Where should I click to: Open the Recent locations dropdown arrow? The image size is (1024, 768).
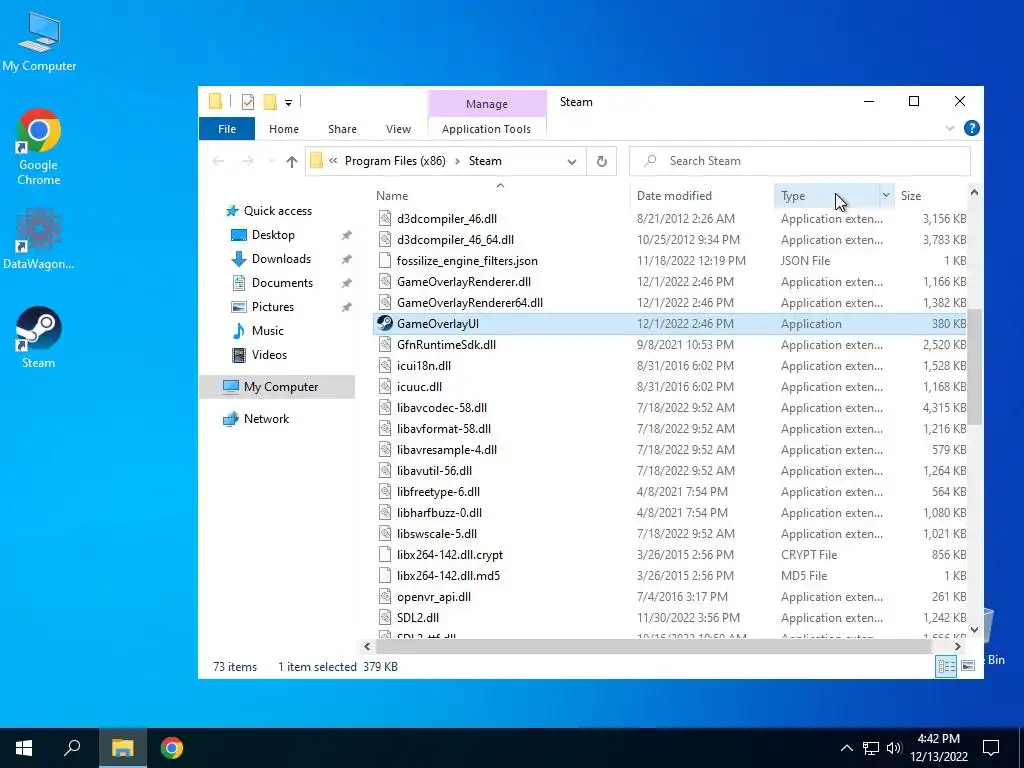(x=271, y=161)
